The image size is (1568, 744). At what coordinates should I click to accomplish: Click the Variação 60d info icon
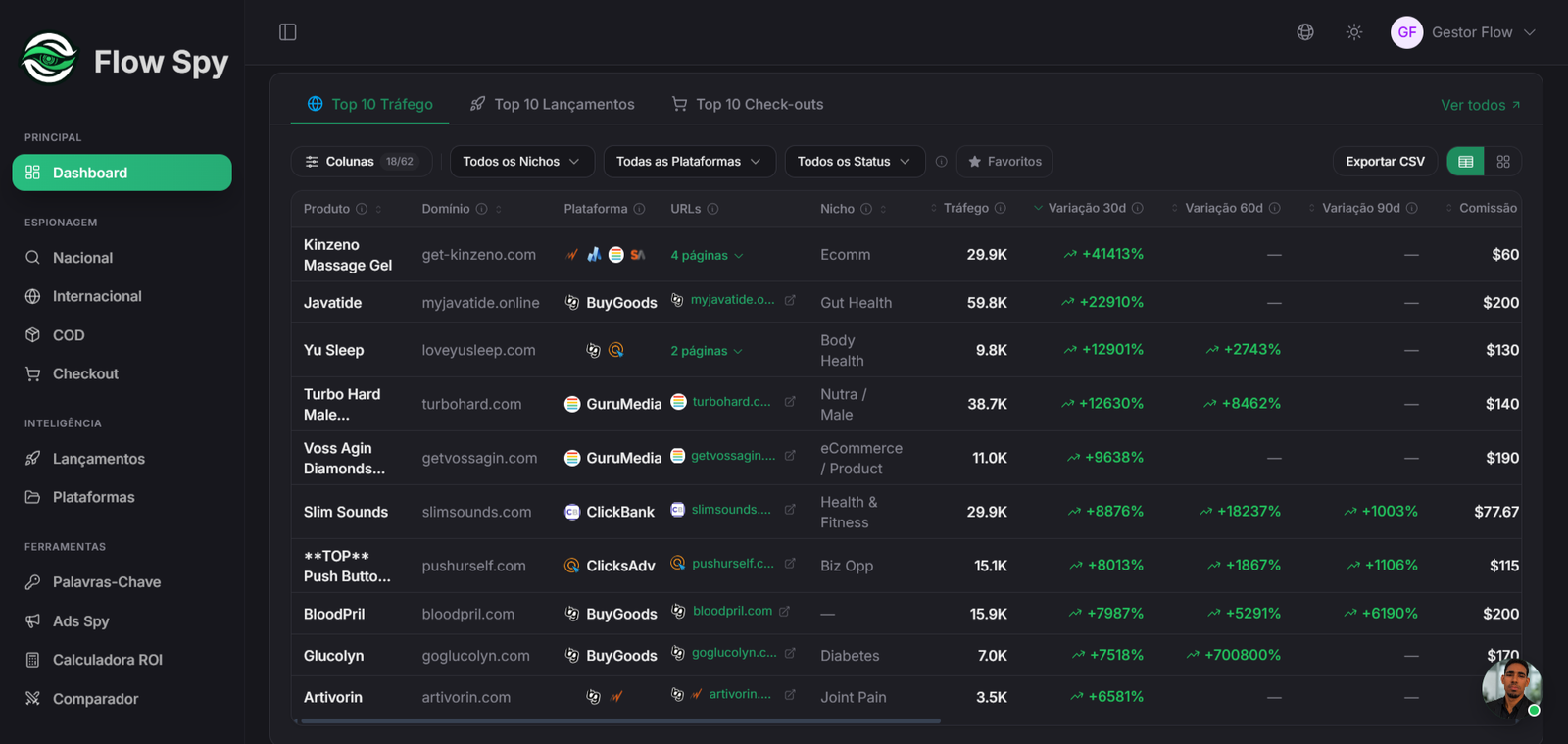pos(1275,209)
